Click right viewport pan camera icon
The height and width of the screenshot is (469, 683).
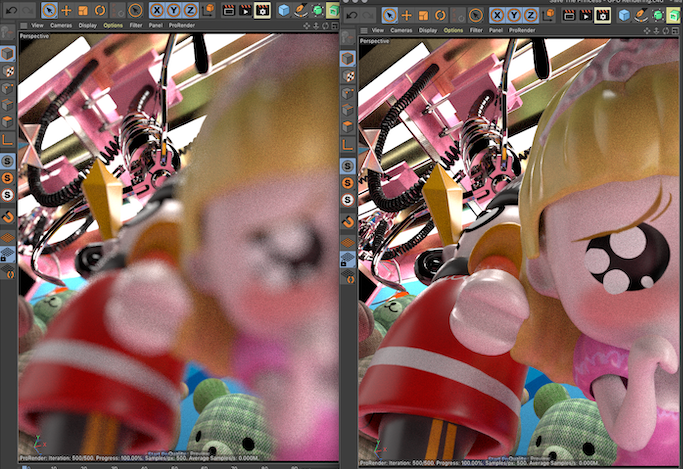pos(647,30)
